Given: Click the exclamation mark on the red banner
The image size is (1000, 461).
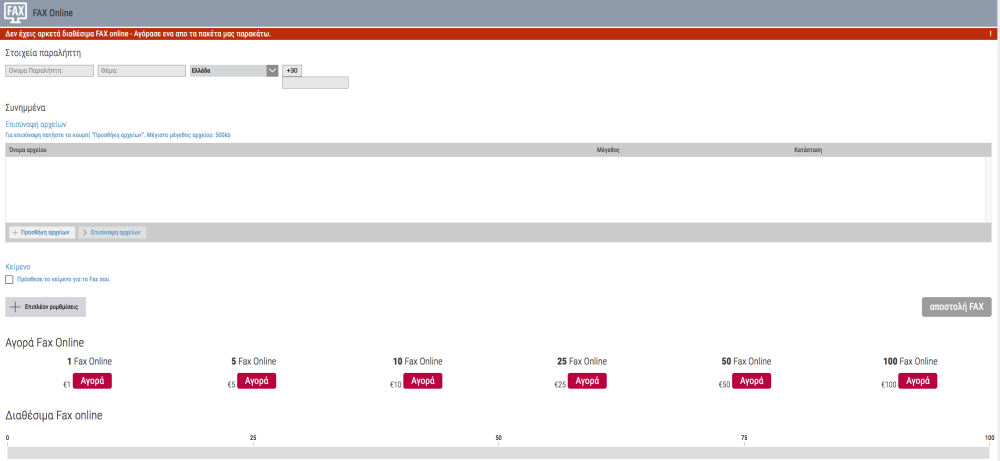Looking at the screenshot, I should point(992,34).
